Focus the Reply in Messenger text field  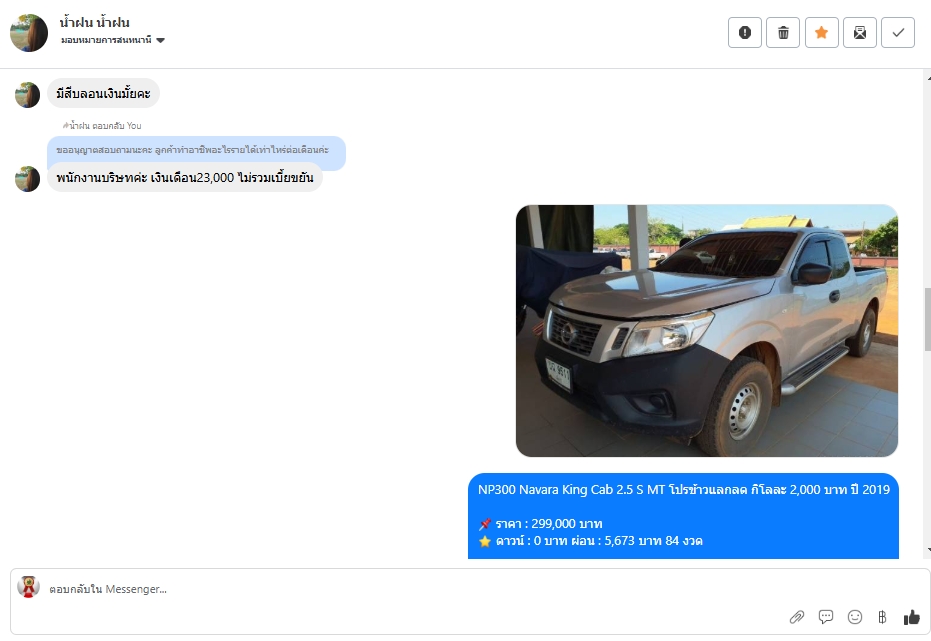416,589
